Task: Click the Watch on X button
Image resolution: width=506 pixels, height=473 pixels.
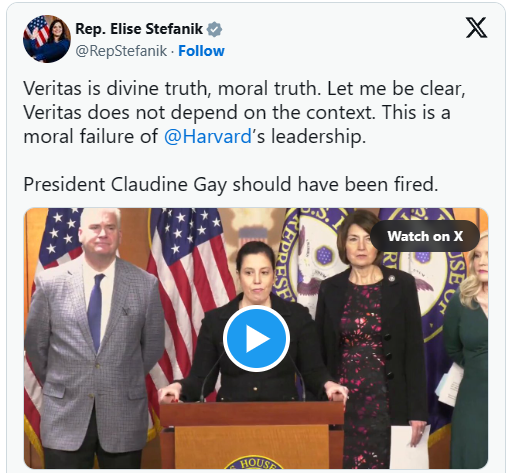Action: pos(425,236)
